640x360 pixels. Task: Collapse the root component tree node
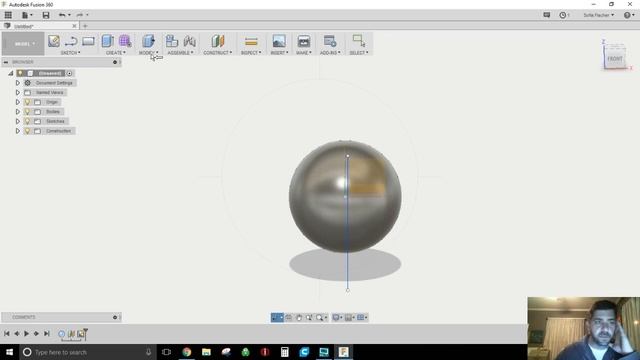click(x=11, y=73)
